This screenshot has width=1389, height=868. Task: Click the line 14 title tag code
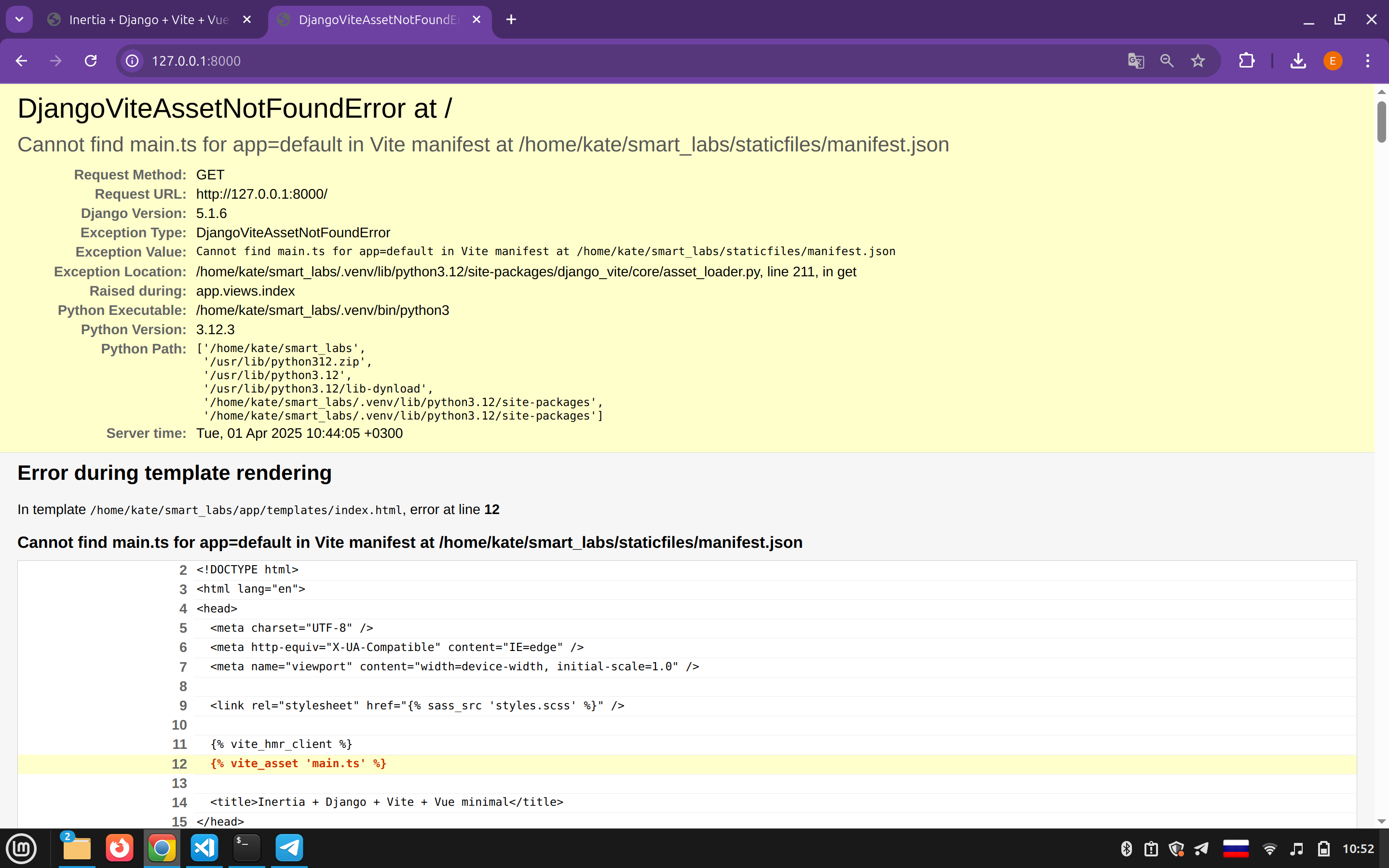(387, 802)
